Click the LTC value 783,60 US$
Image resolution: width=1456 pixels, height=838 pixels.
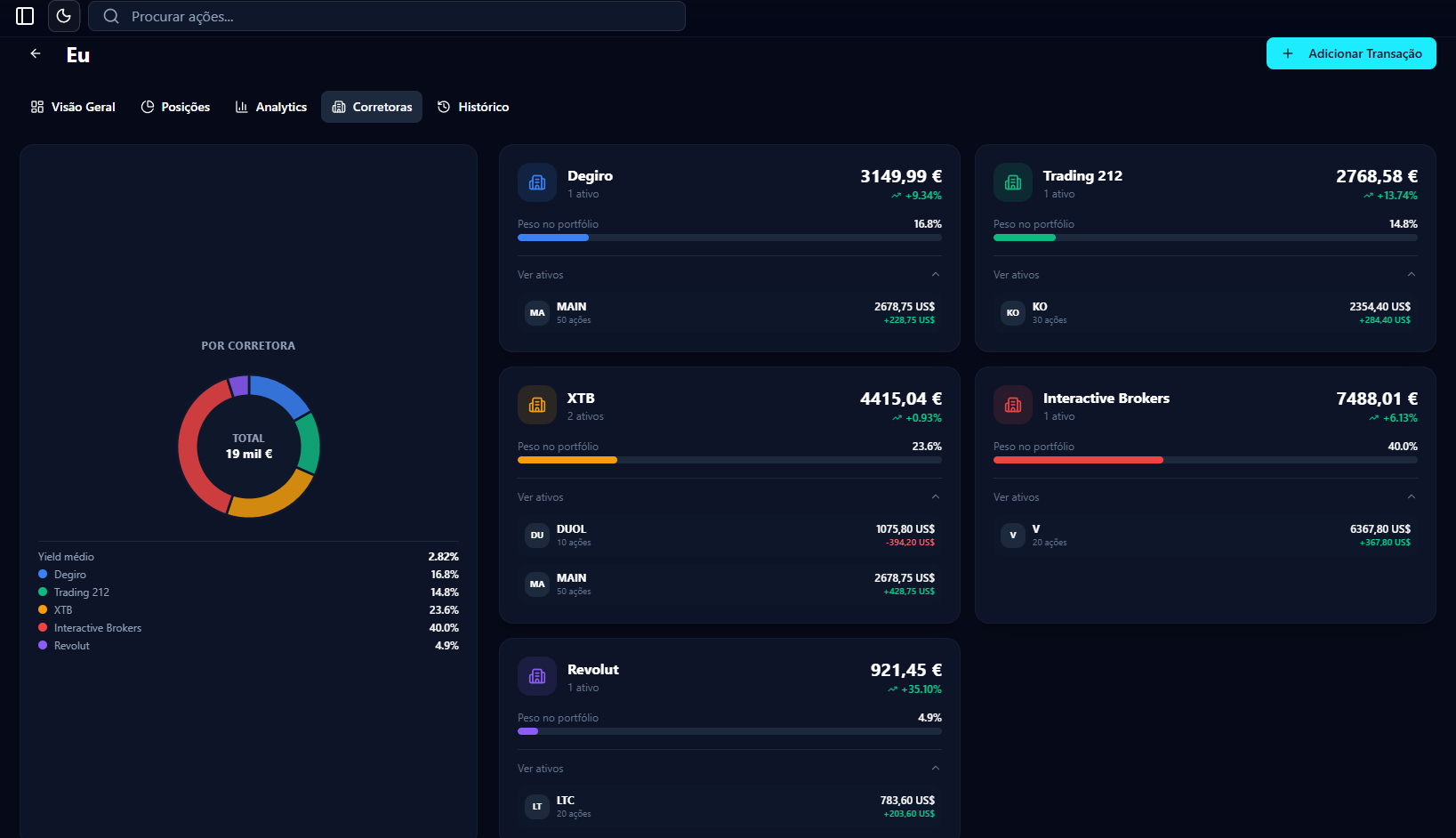(x=907, y=801)
